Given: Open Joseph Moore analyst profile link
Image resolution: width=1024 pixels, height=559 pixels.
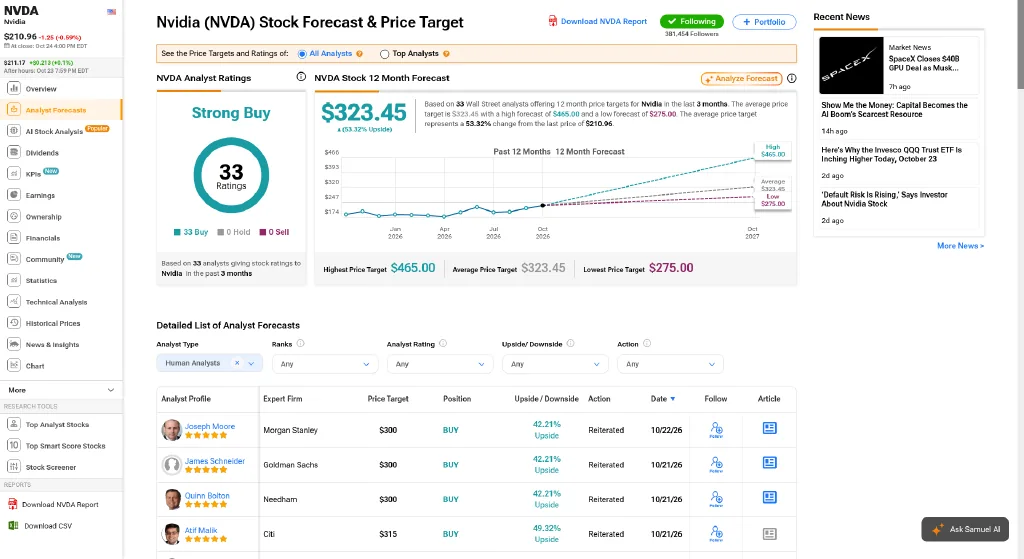Looking at the screenshot, I should pyautogui.click(x=210, y=426).
